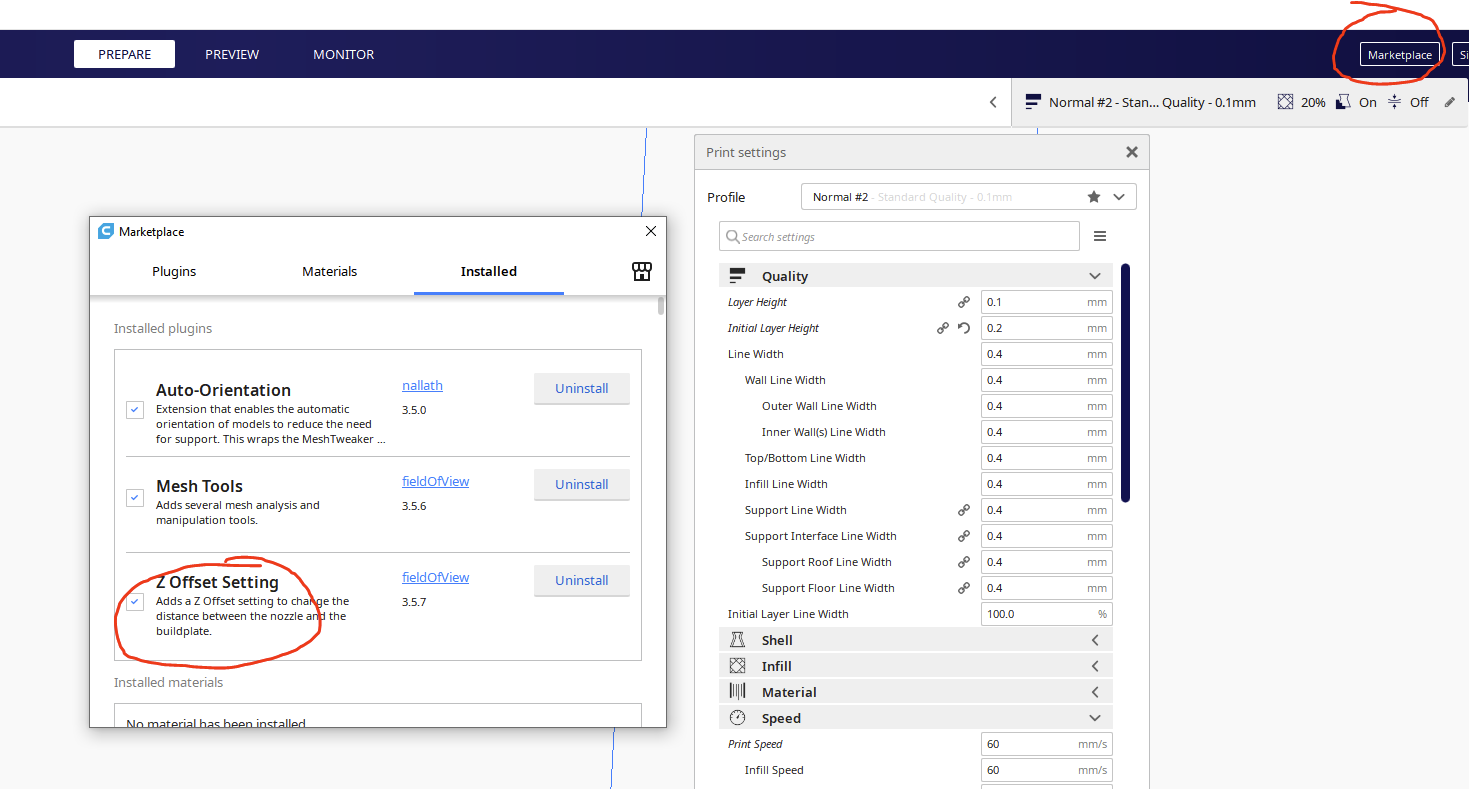1469x789 pixels.
Task: Open the MONITOR stage
Action: tap(344, 54)
